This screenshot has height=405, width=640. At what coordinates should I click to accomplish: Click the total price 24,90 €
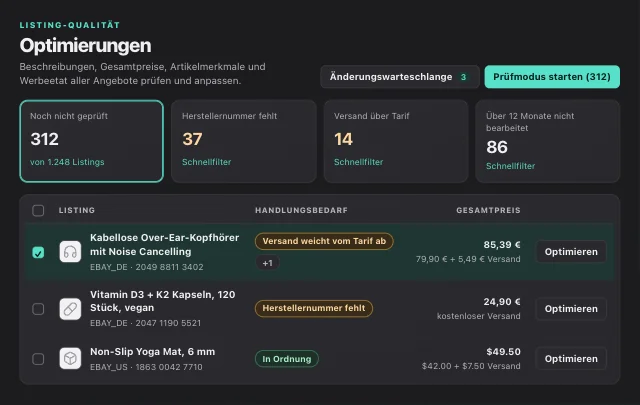point(502,302)
